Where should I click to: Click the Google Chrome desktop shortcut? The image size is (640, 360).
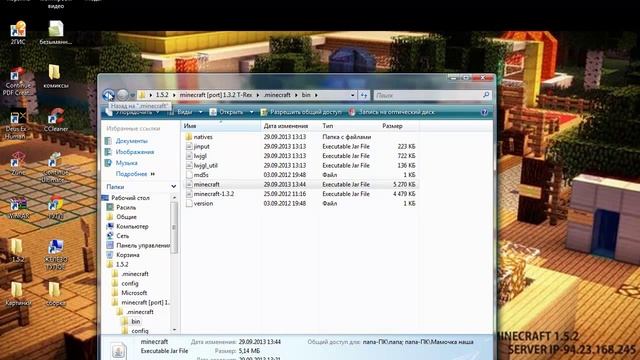[x=56, y=208]
